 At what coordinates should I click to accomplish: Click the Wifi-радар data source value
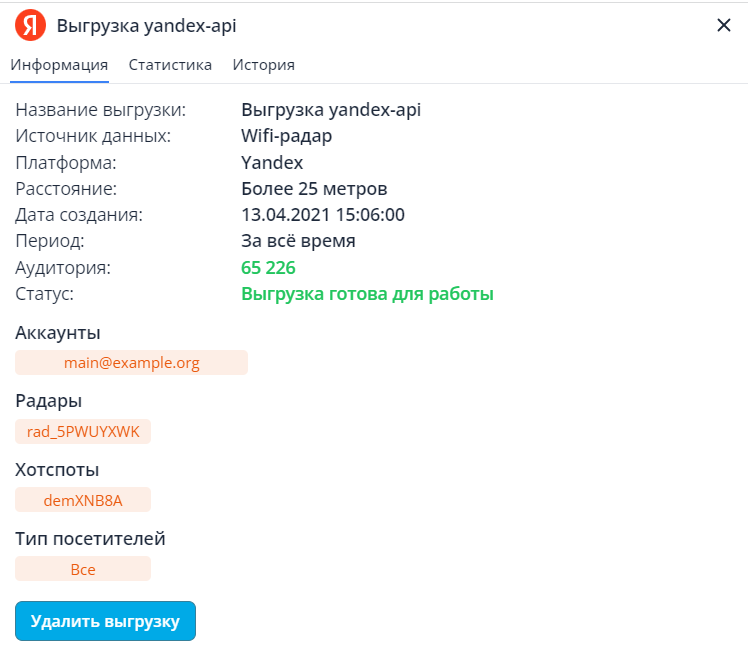coord(286,136)
